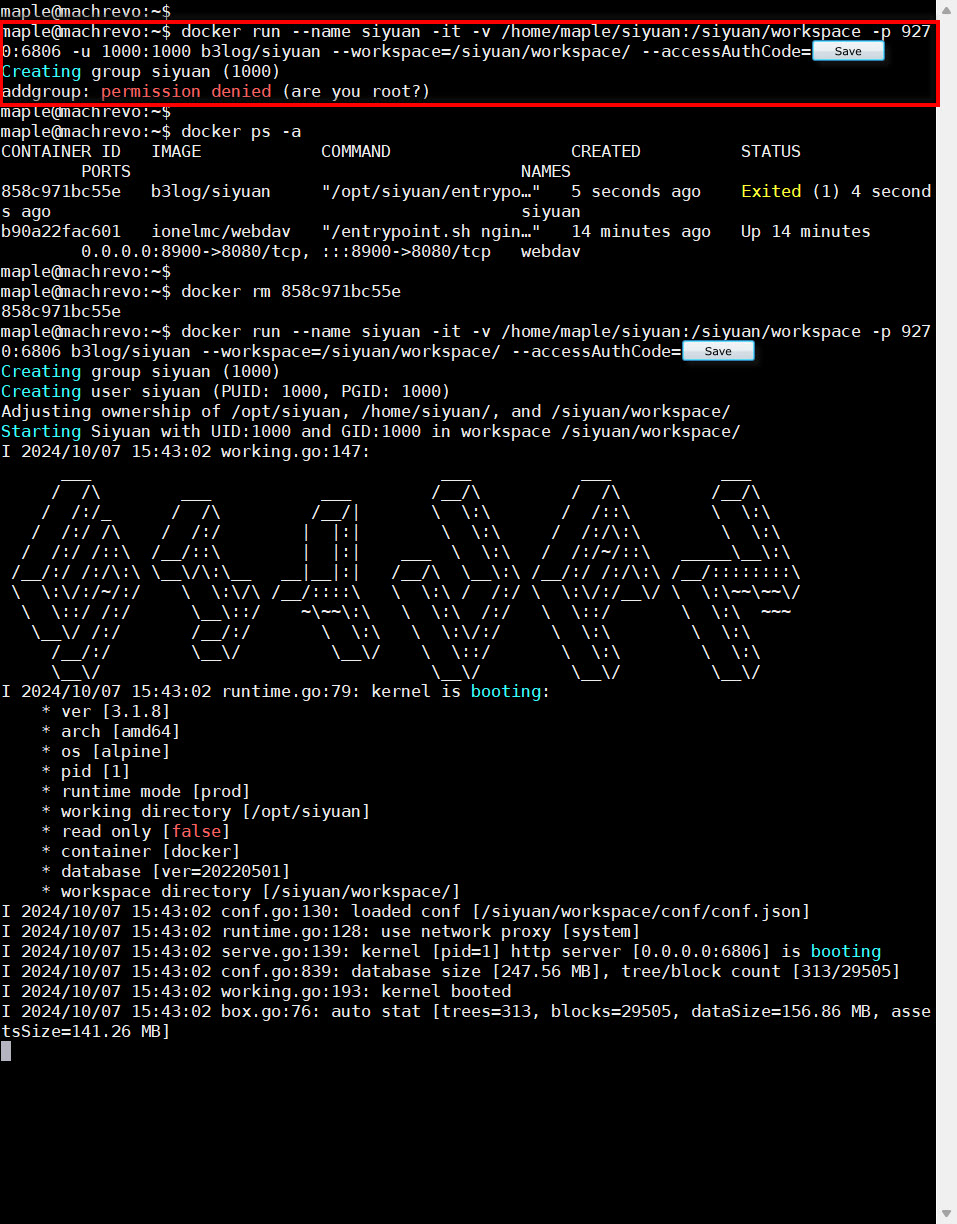Image resolution: width=957 pixels, height=1224 pixels.
Task: Click 'working.go:193: kernel booted' line
Action: coord(256,991)
